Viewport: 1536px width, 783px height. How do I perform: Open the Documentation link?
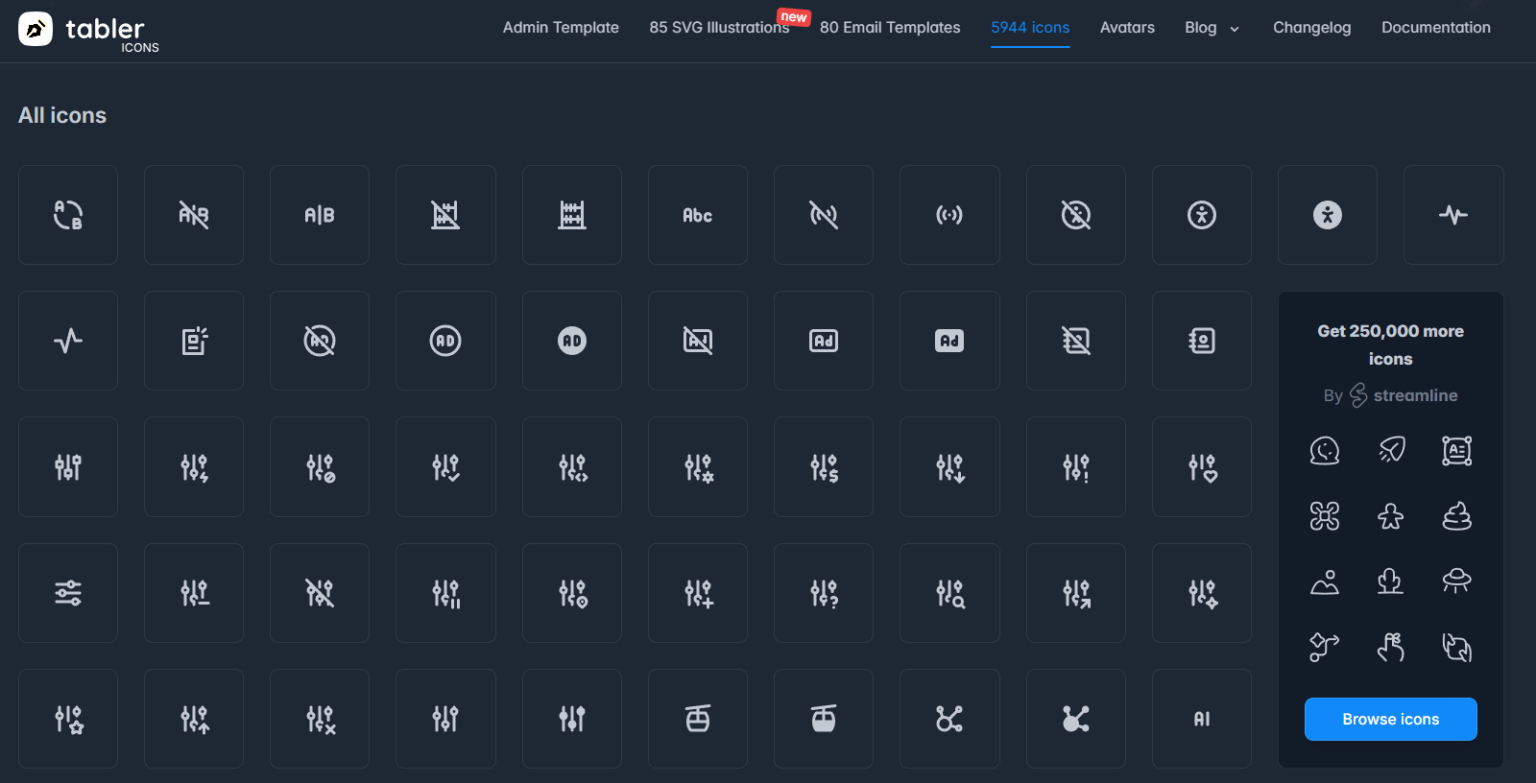coord(1436,28)
